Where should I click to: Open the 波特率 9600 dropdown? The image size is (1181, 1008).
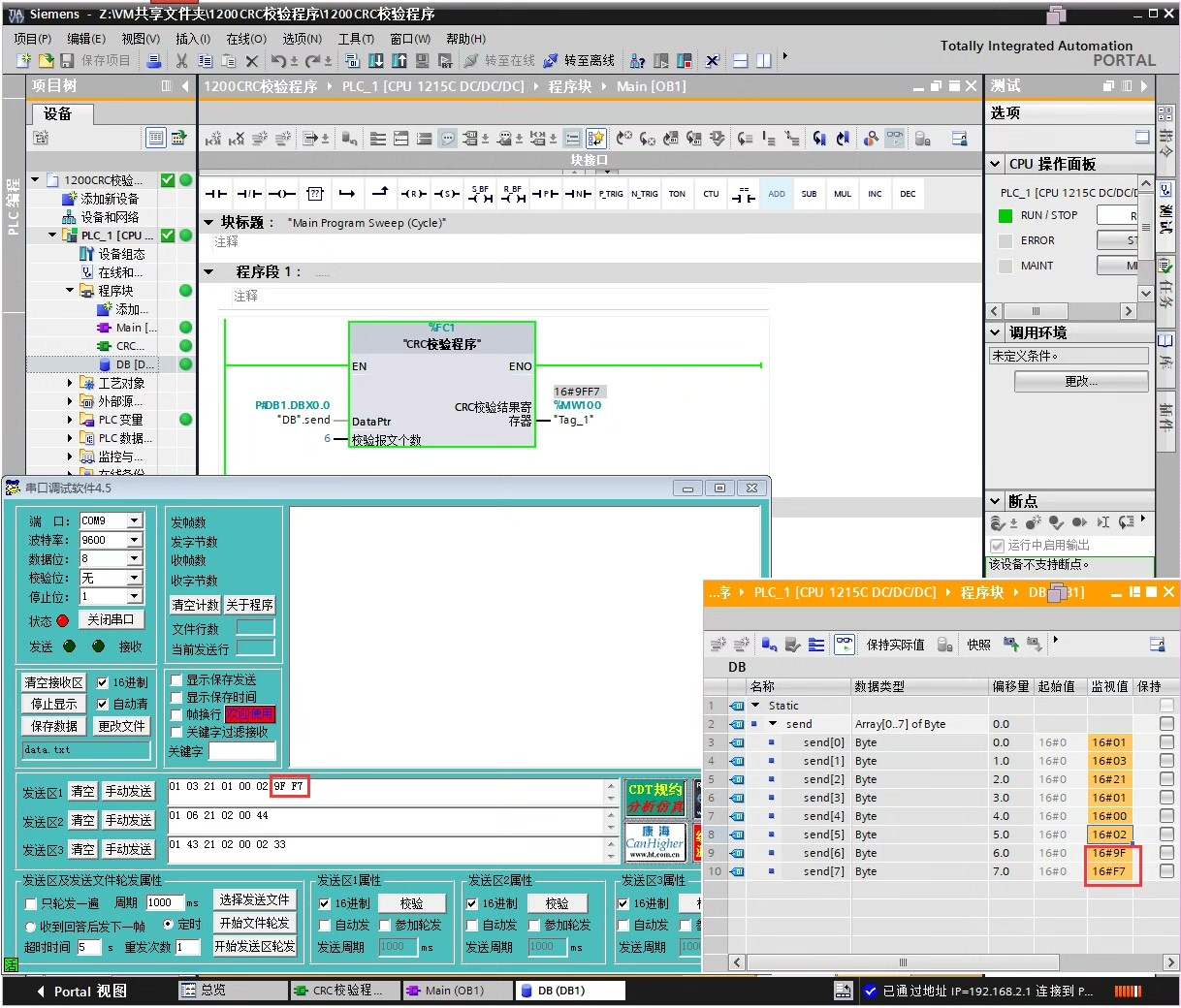[135, 540]
